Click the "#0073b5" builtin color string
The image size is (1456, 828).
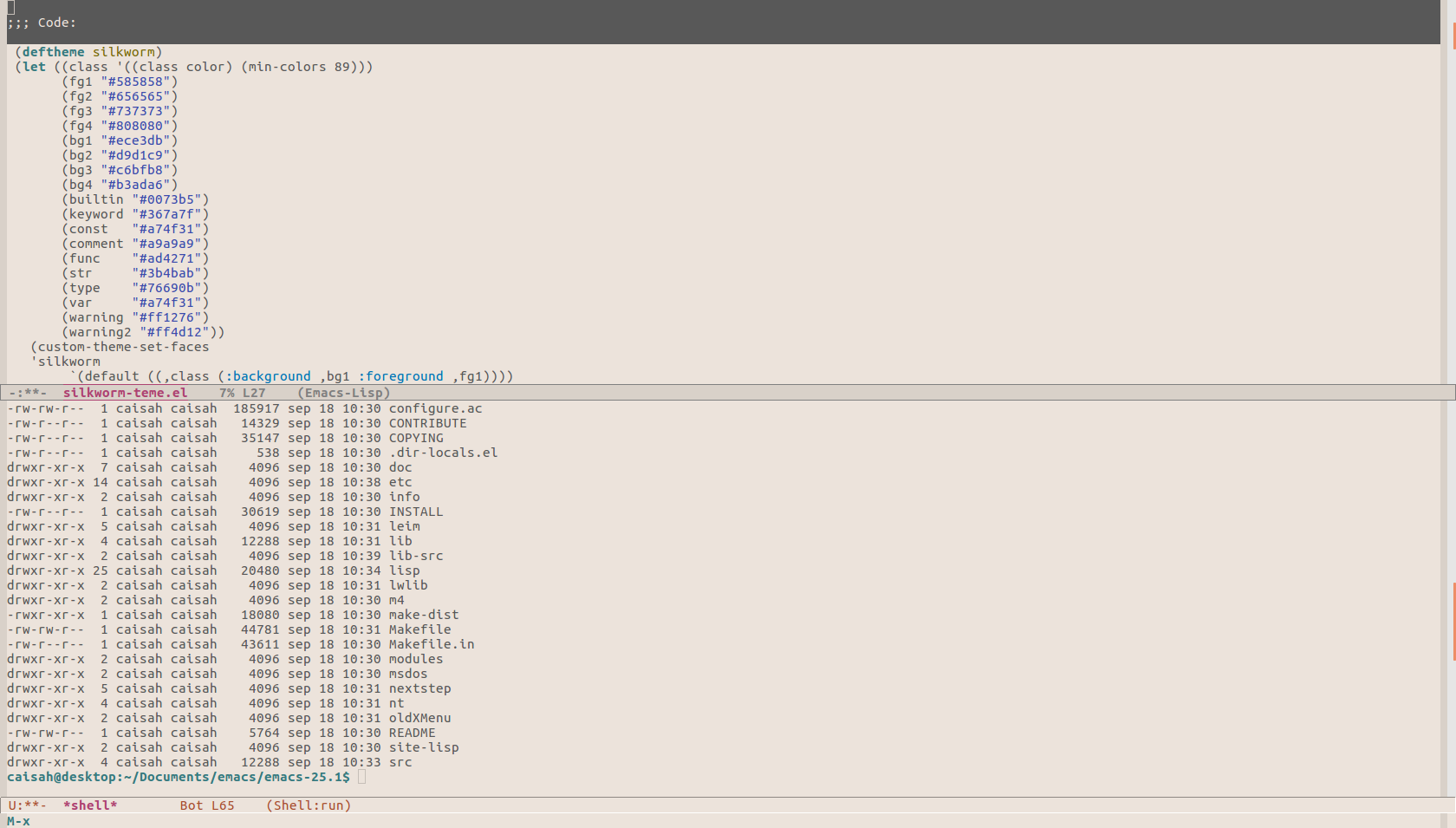click(x=170, y=199)
